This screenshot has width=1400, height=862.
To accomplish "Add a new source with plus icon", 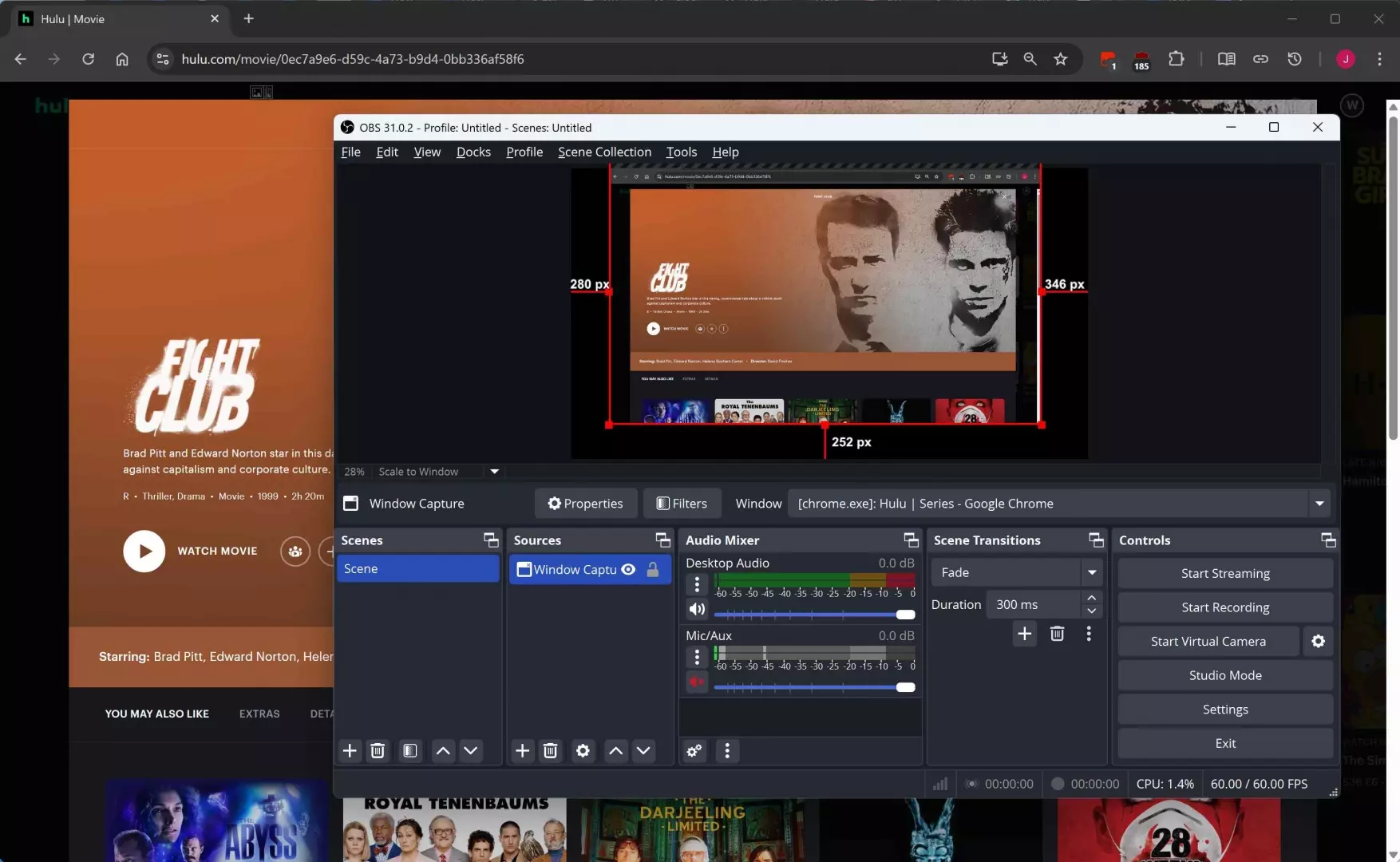I will [522, 750].
